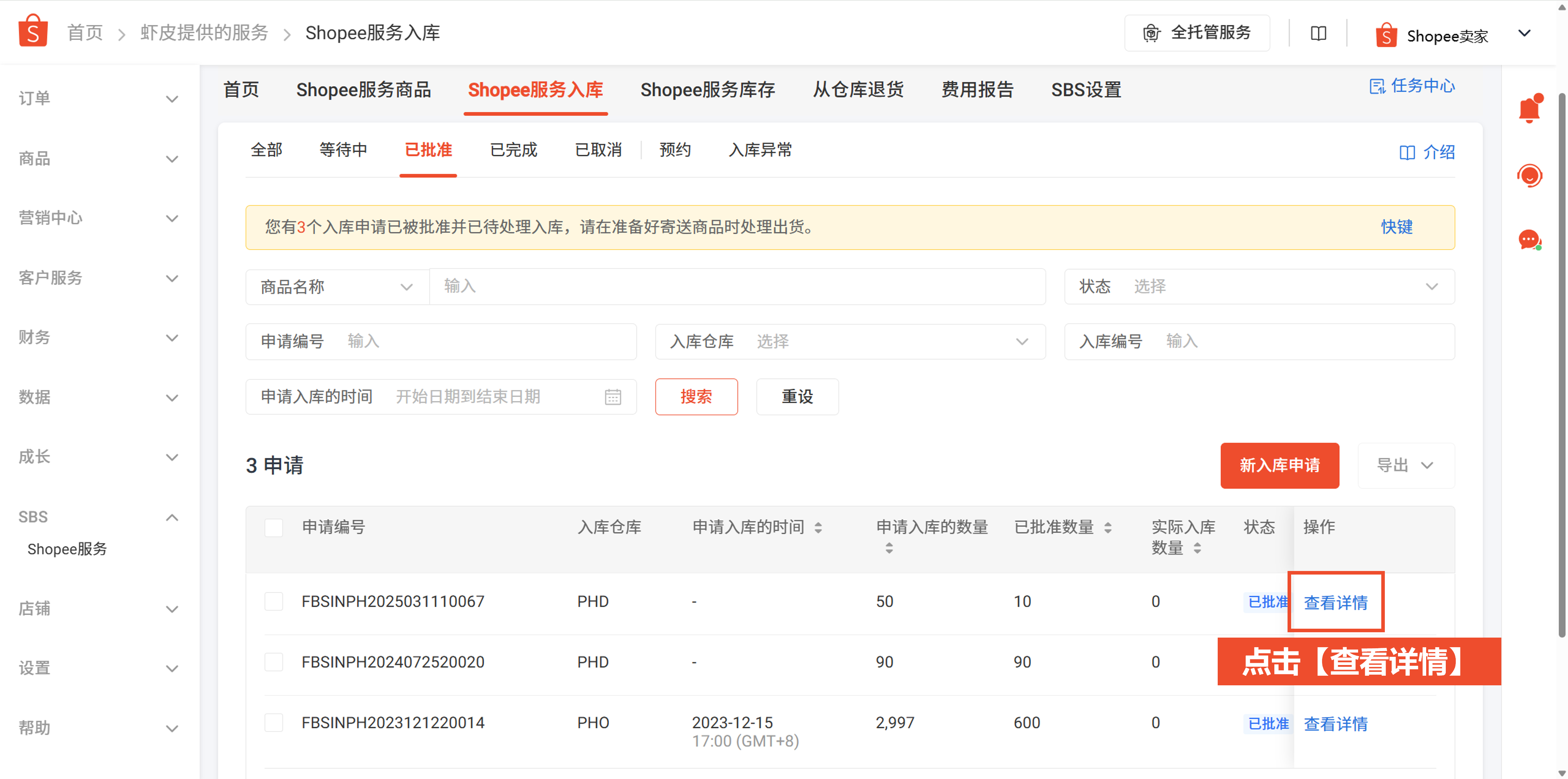Open the 介绍 link
The height and width of the screenshot is (779, 1568).
(1427, 152)
